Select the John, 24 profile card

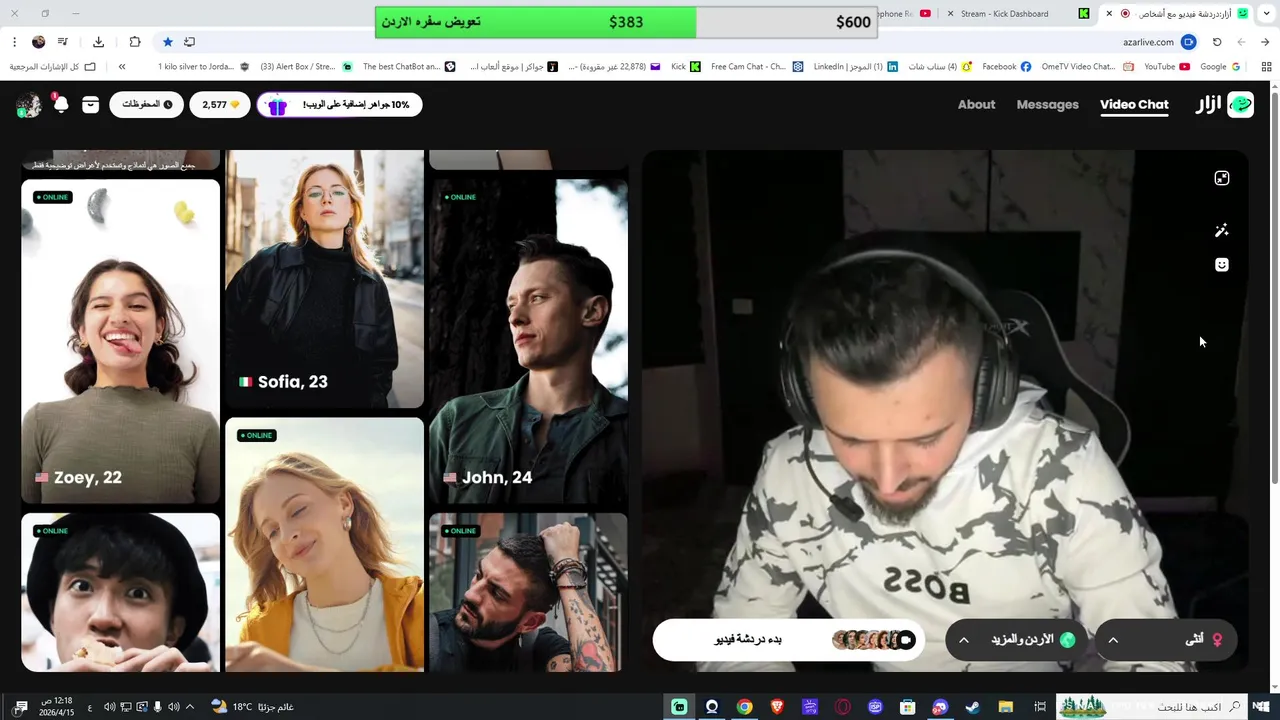(528, 341)
